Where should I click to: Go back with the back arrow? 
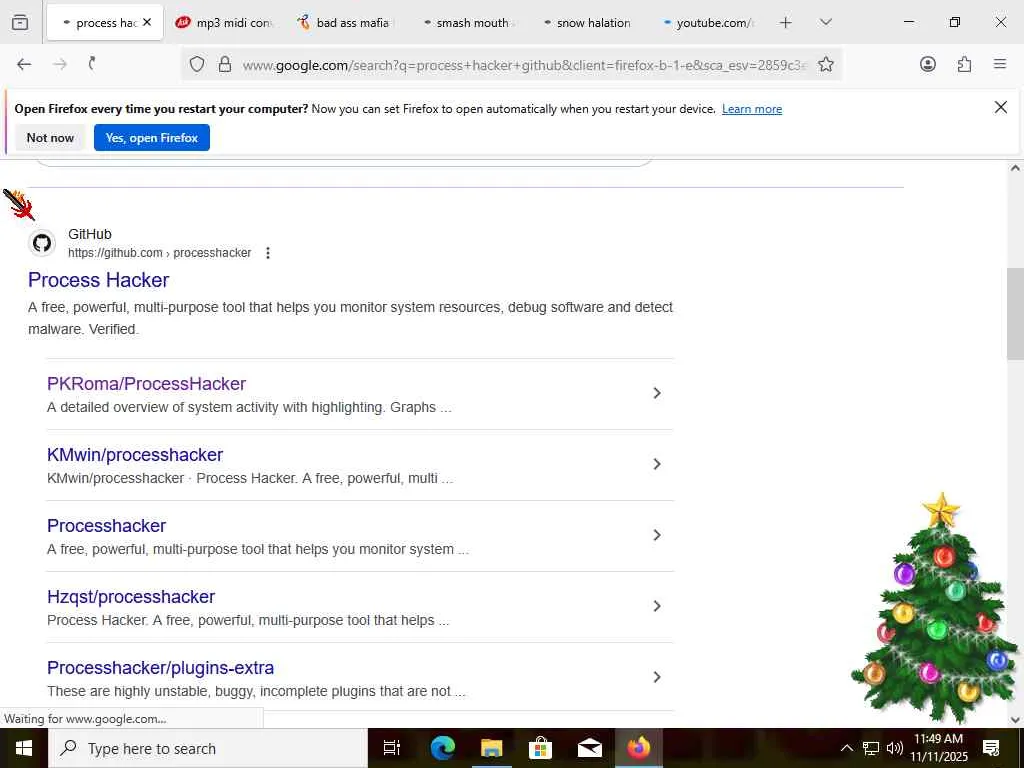pos(24,64)
